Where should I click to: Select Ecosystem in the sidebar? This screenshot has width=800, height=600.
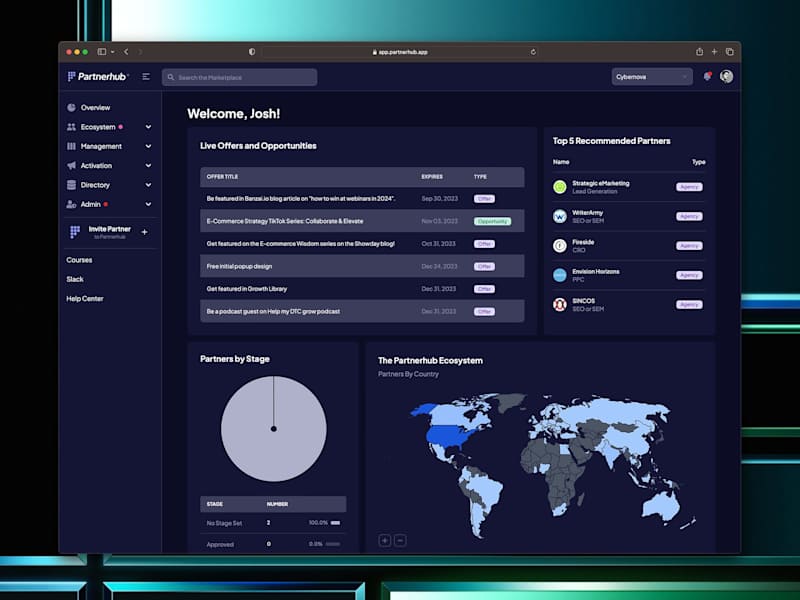click(98, 127)
